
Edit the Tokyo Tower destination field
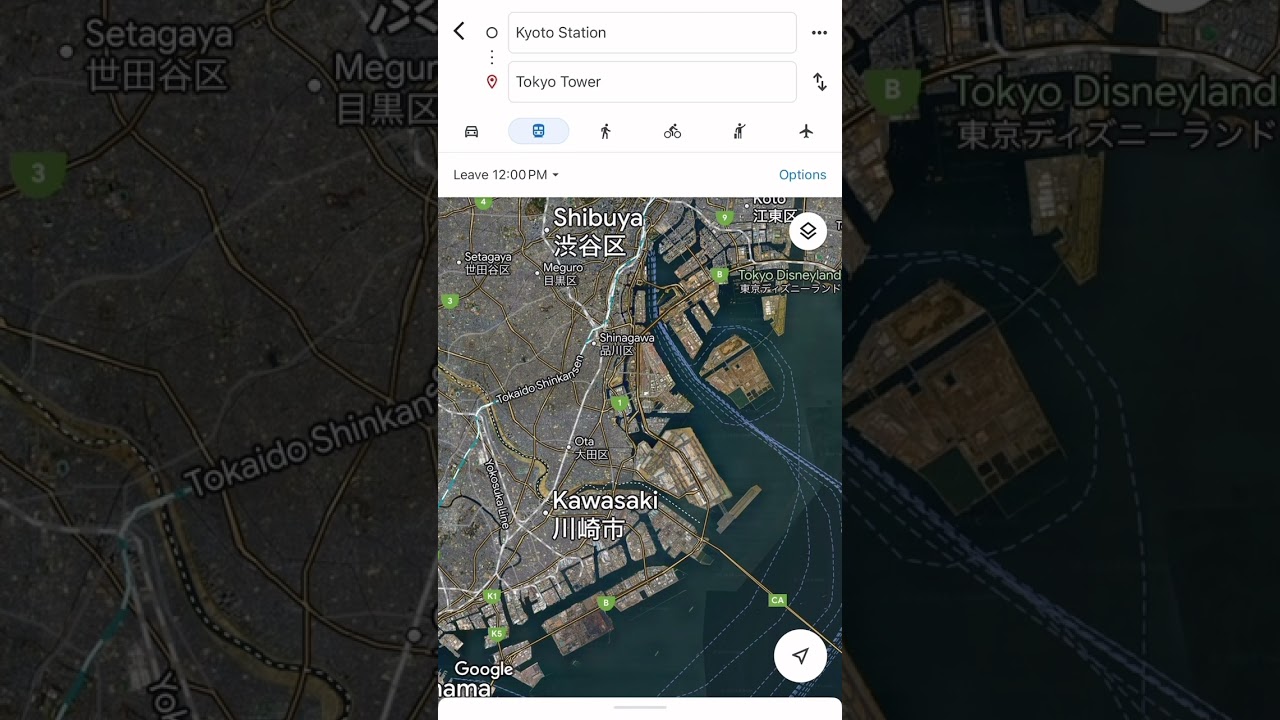click(x=652, y=82)
